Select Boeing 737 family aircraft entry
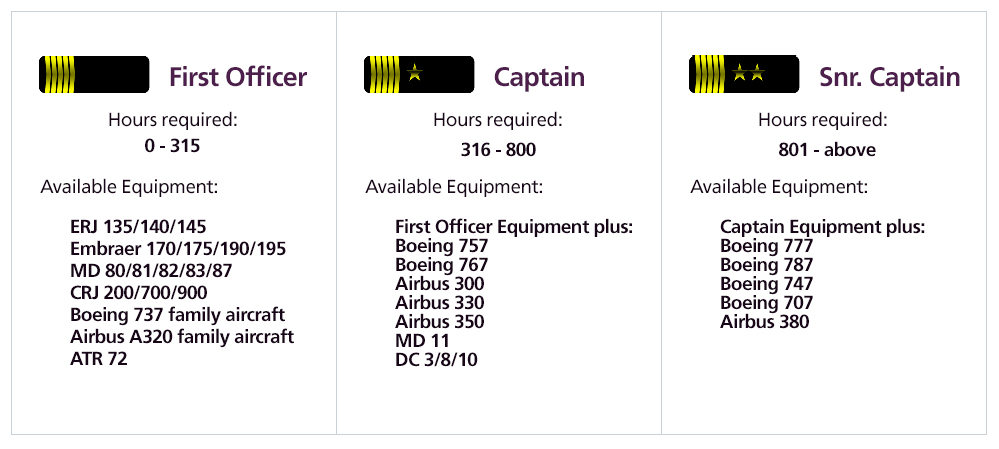999x449 pixels. [x=177, y=315]
